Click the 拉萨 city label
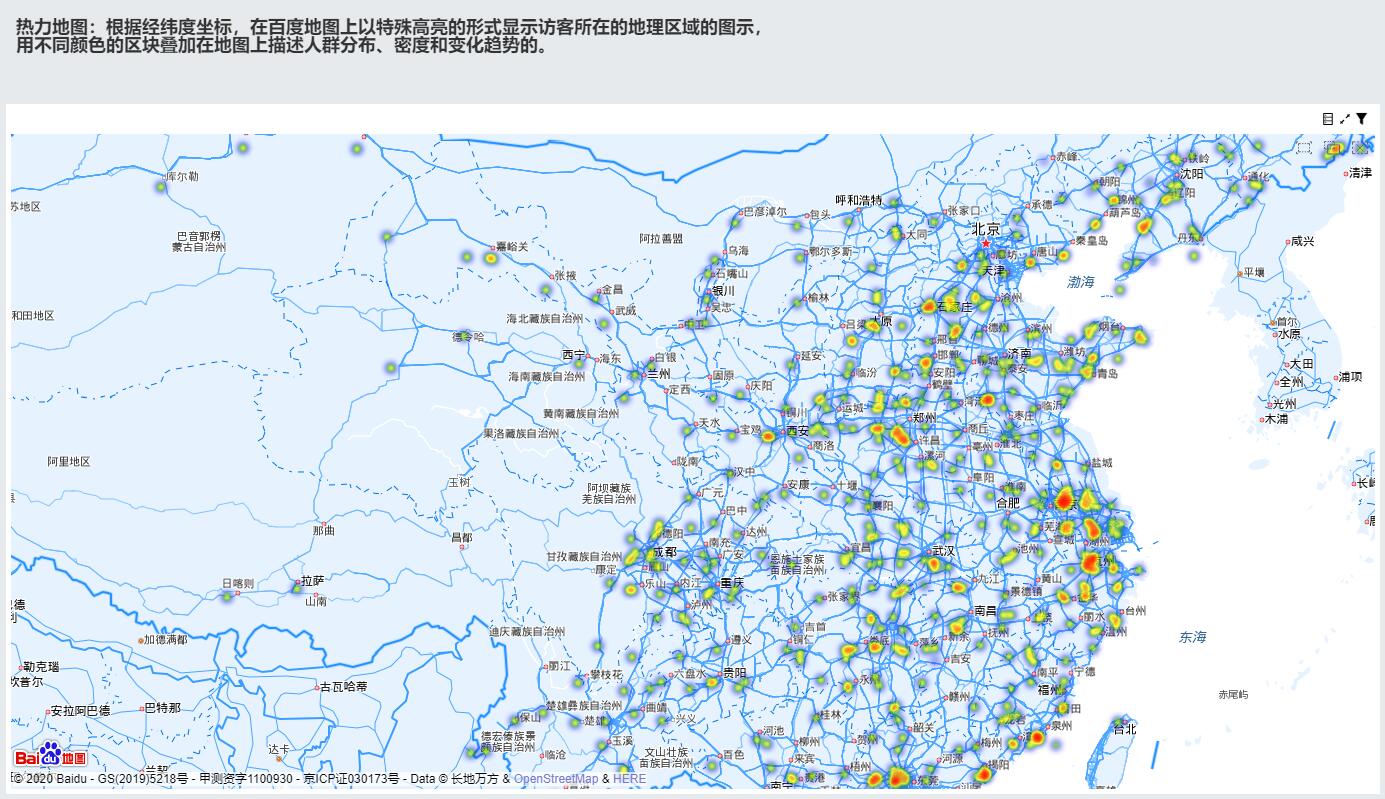The height and width of the screenshot is (799, 1385). pyautogui.click(x=313, y=580)
